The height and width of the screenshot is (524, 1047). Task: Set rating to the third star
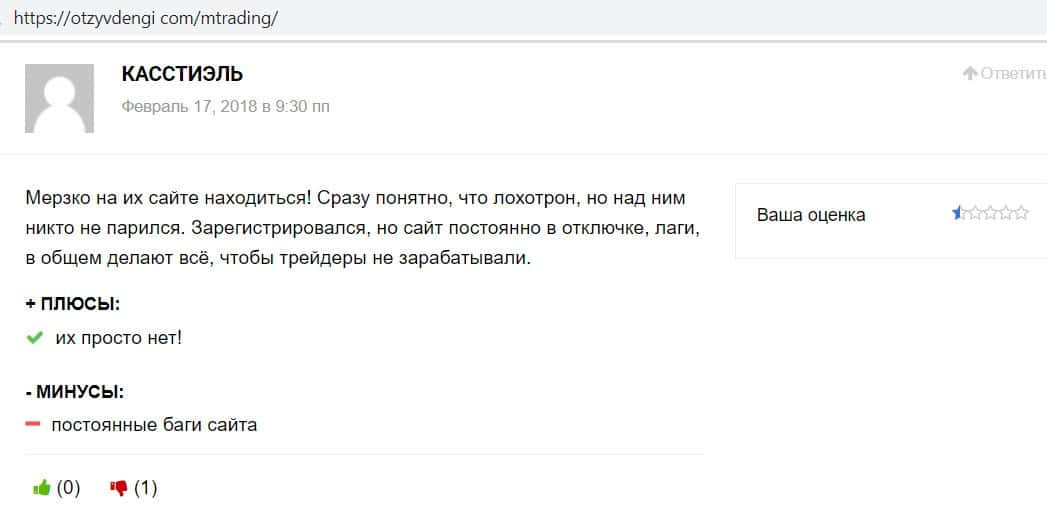tap(990, 212)
